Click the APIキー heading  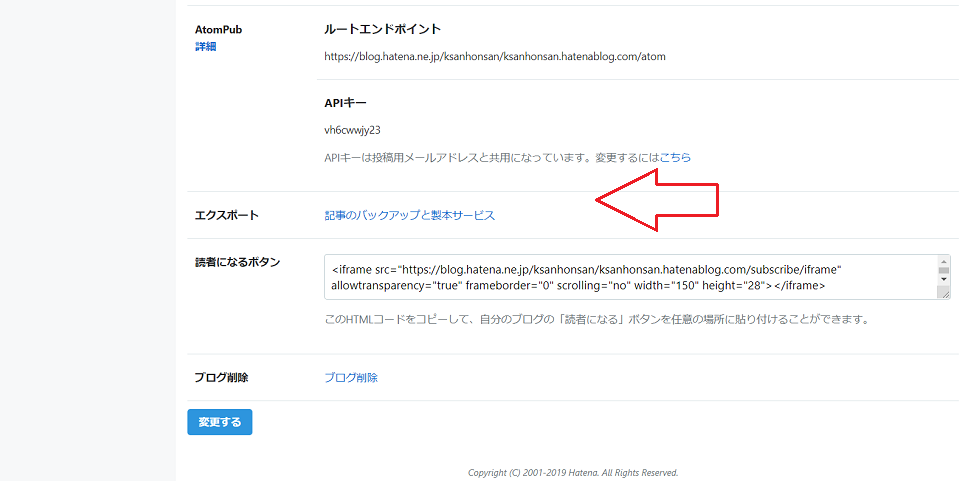click(345, 103)
